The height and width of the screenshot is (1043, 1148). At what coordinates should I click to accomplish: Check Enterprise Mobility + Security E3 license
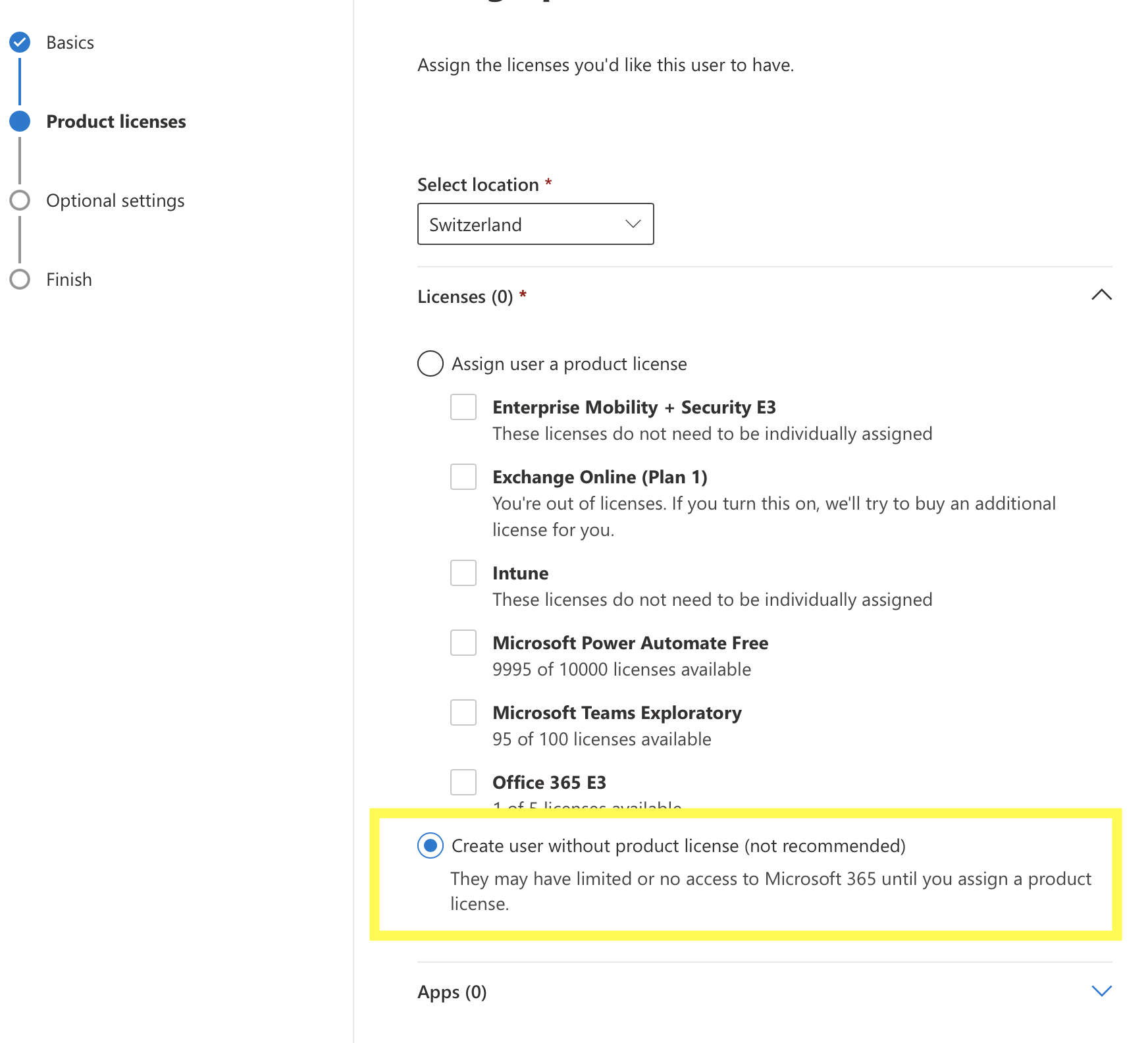[463, 407]
